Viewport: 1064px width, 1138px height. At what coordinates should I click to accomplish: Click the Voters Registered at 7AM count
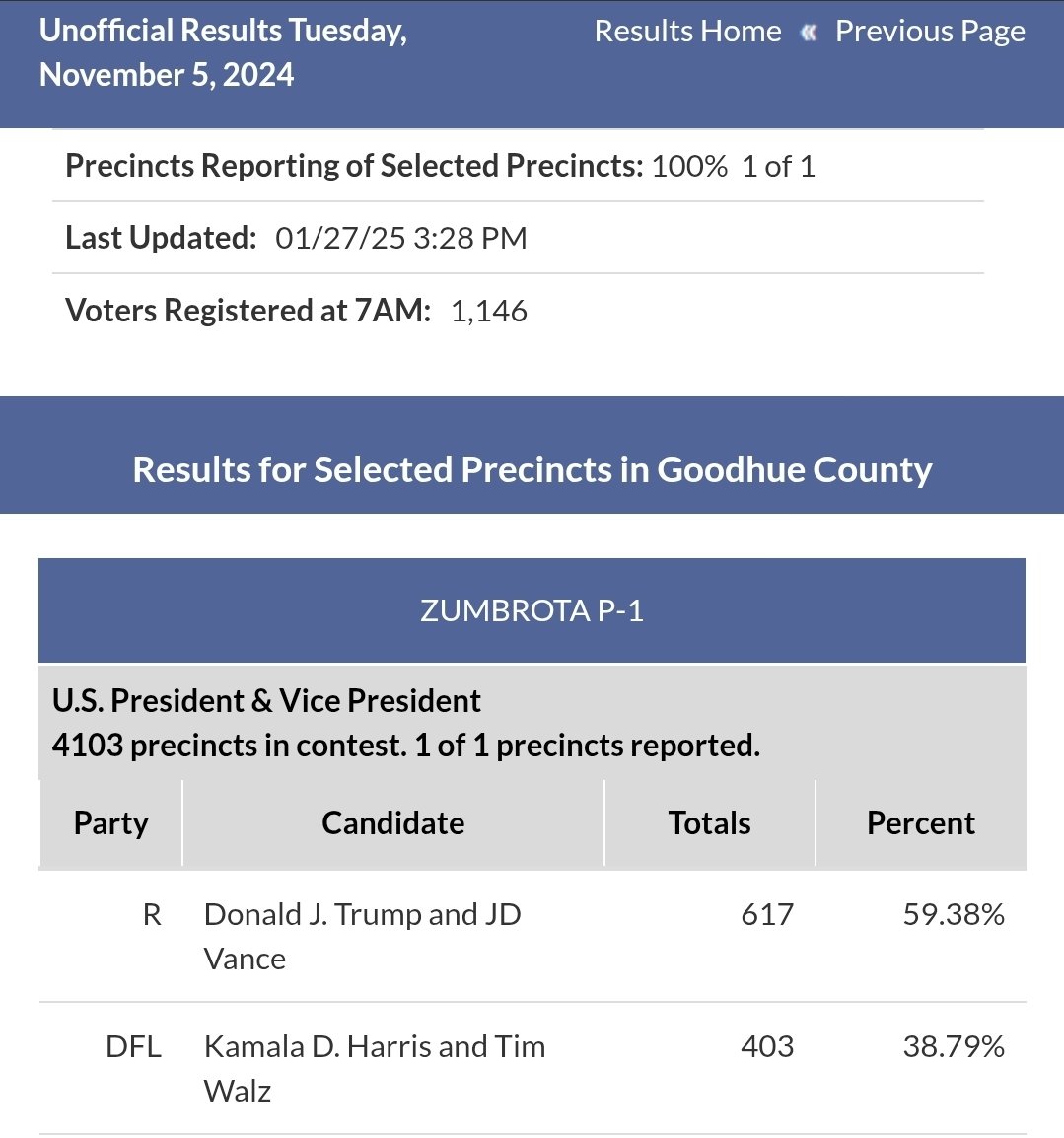pyautogui.click(x=488, y=311)
